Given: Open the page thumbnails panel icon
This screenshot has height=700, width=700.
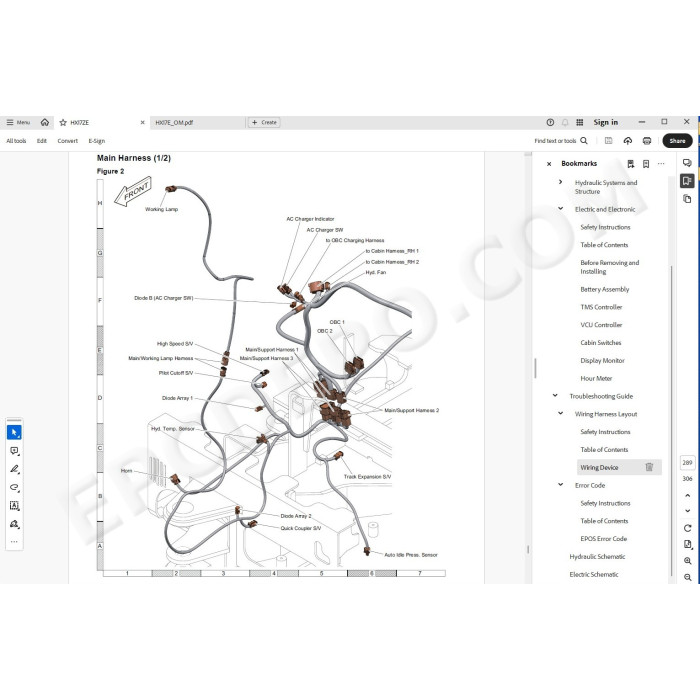Looking at the screenshot, I should click(687, 199).
